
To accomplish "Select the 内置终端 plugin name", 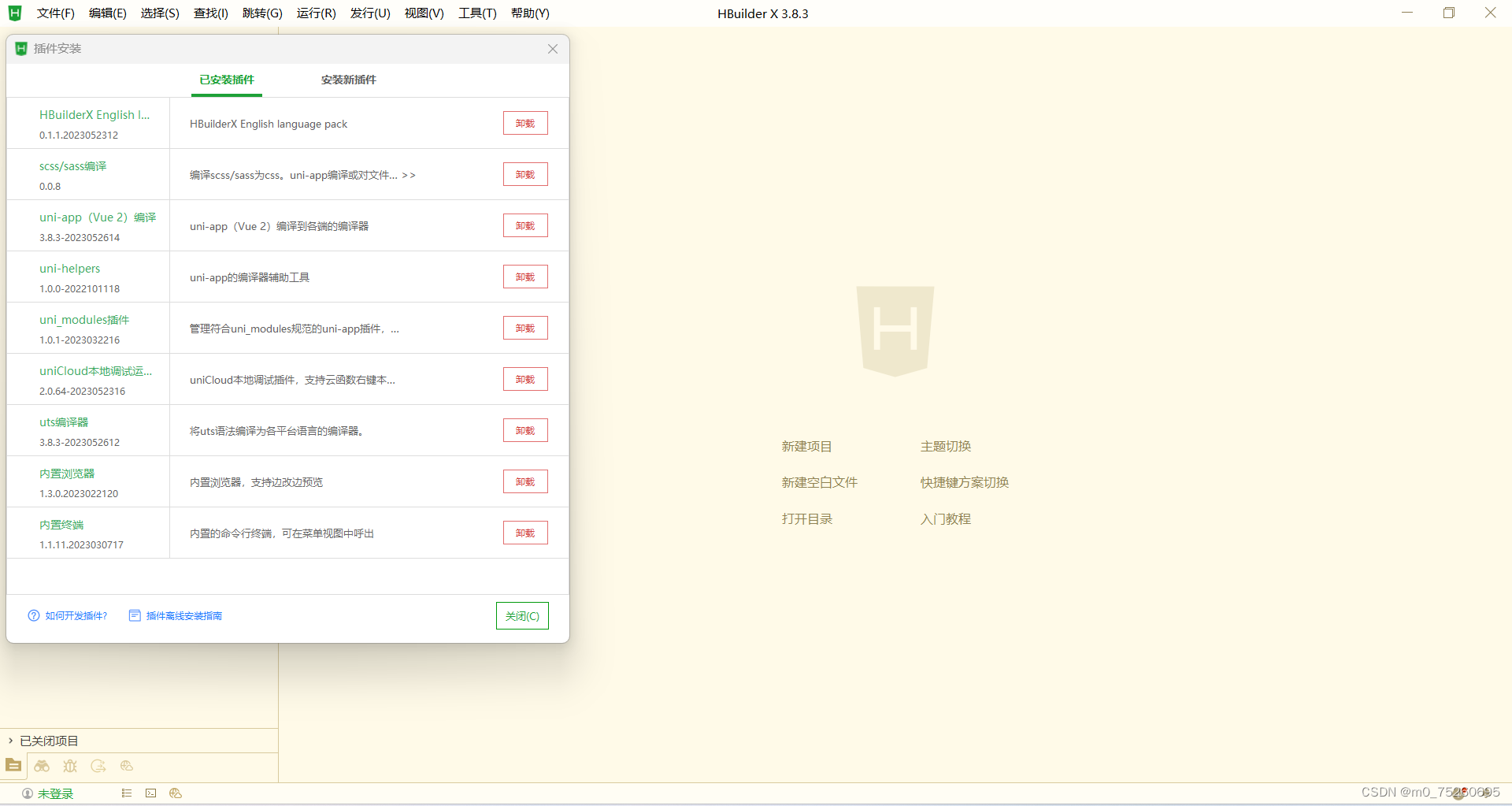I will (61, 525).
